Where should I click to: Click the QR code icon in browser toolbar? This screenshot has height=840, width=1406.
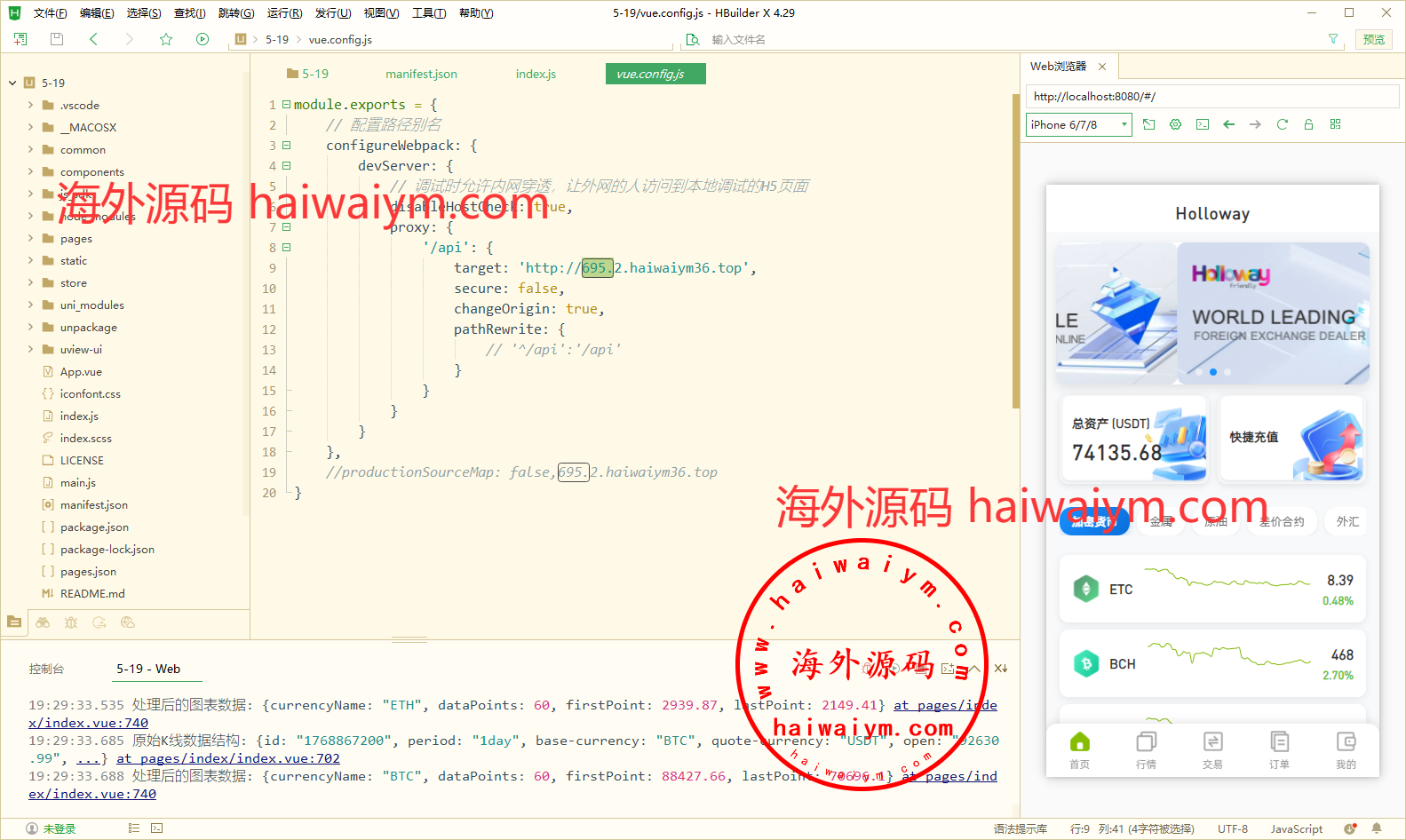(x=1335, y=124)
